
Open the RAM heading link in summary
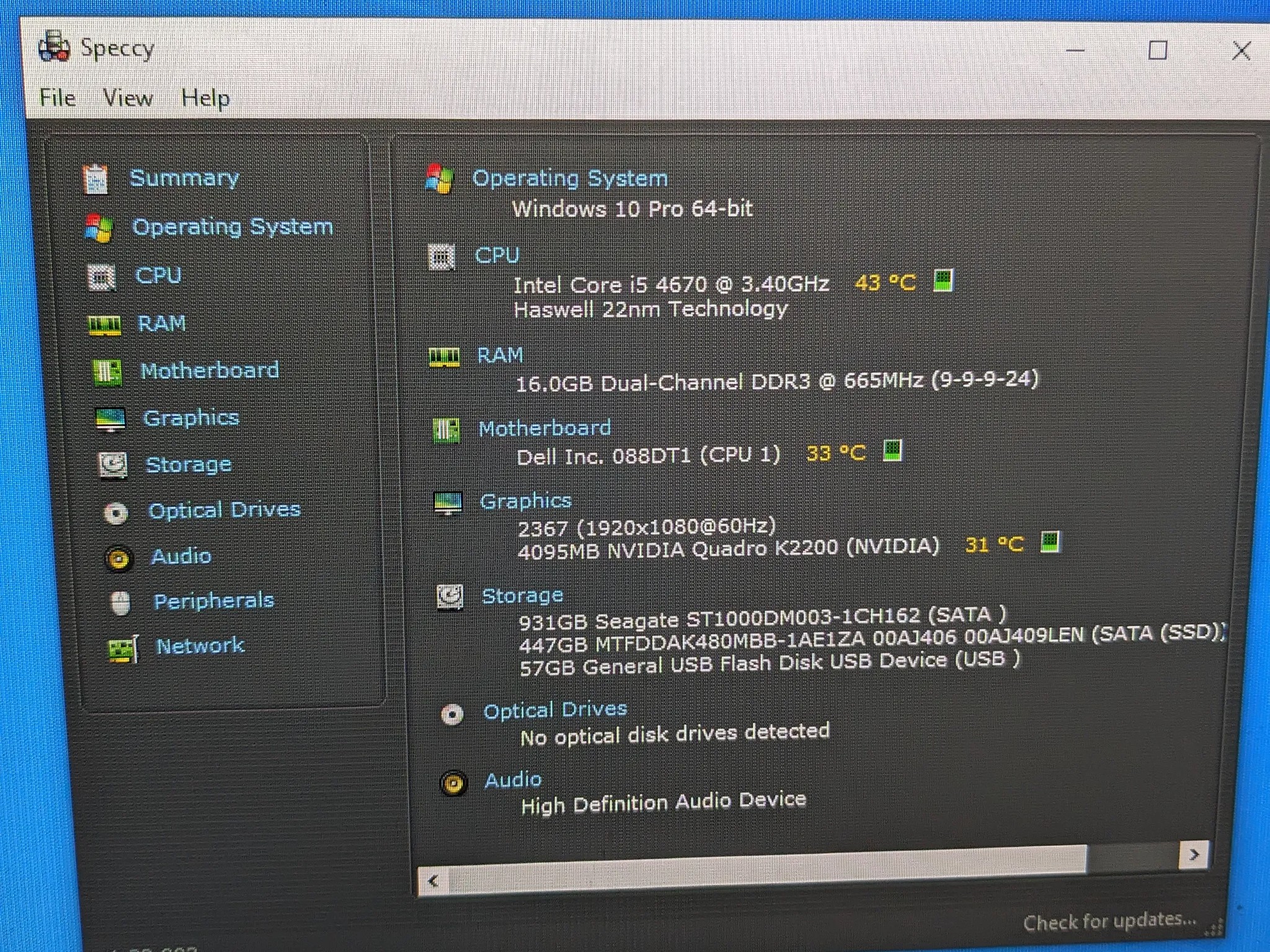tap(500, 355)
